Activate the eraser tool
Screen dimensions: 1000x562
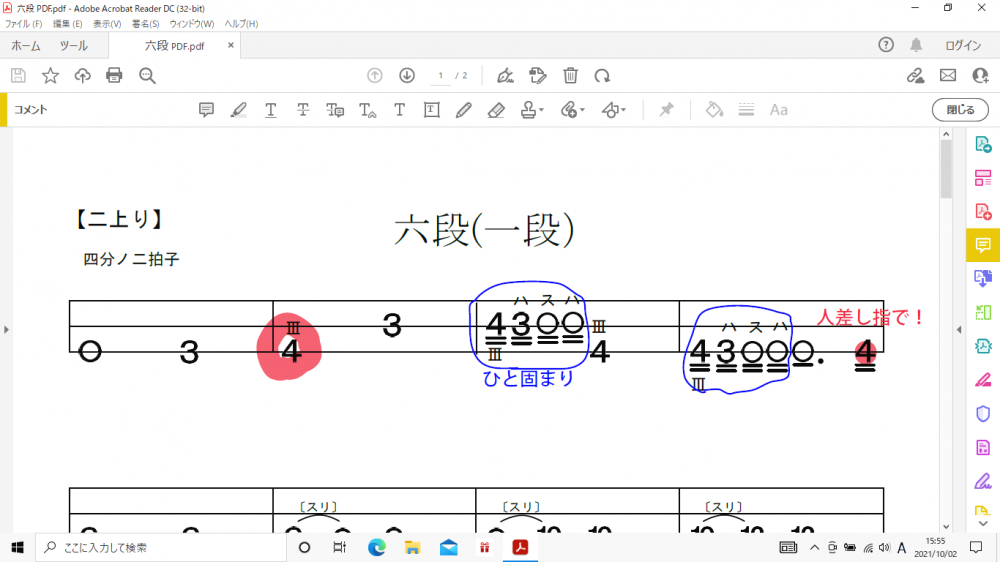(x=496, y=110)
